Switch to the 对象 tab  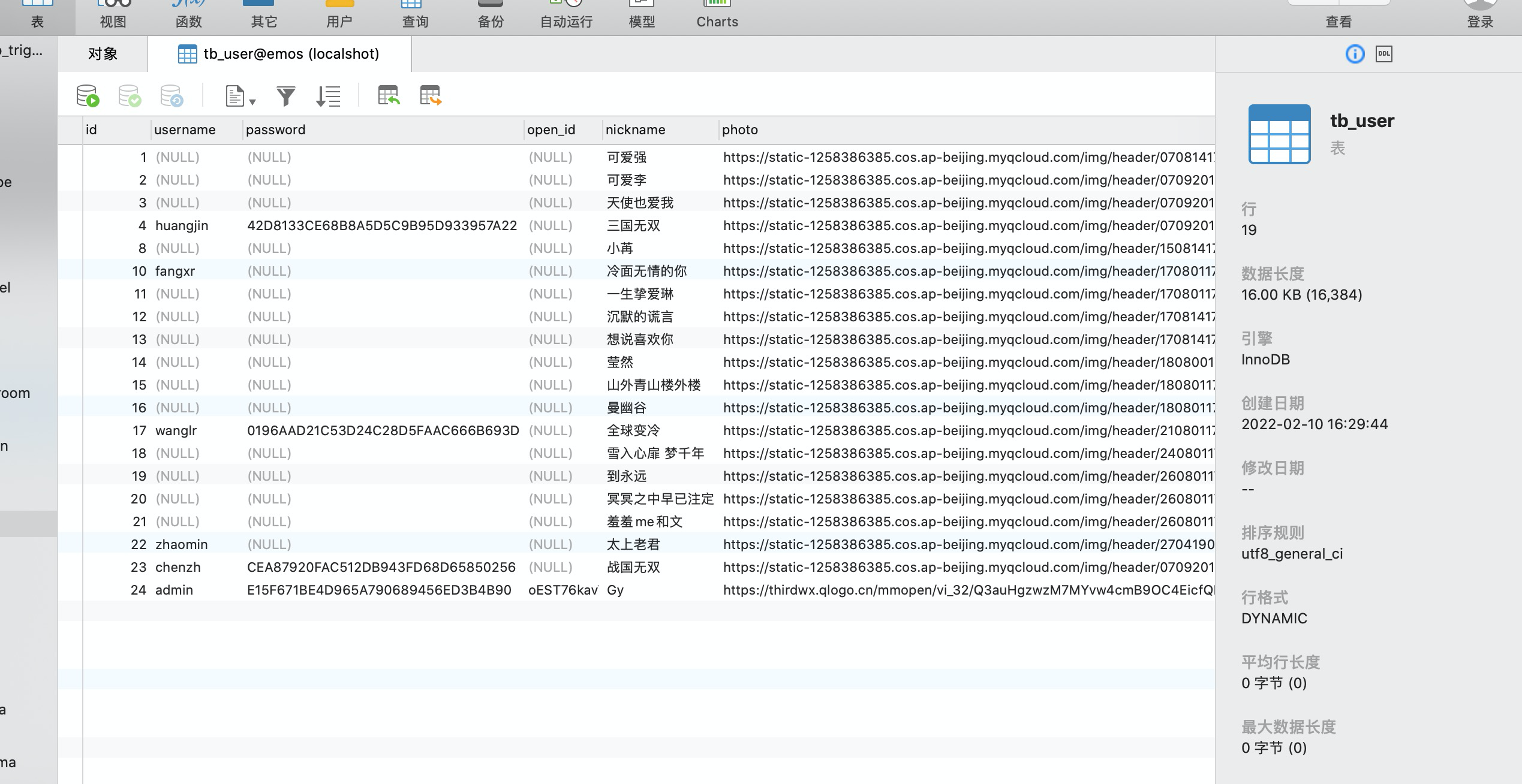[103, 54]
